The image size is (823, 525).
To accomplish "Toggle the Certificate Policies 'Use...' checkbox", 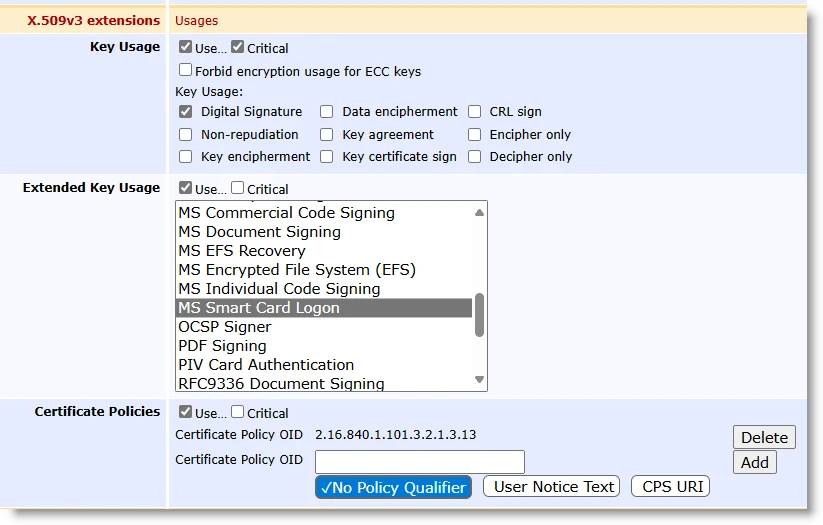I will (185, 412).
